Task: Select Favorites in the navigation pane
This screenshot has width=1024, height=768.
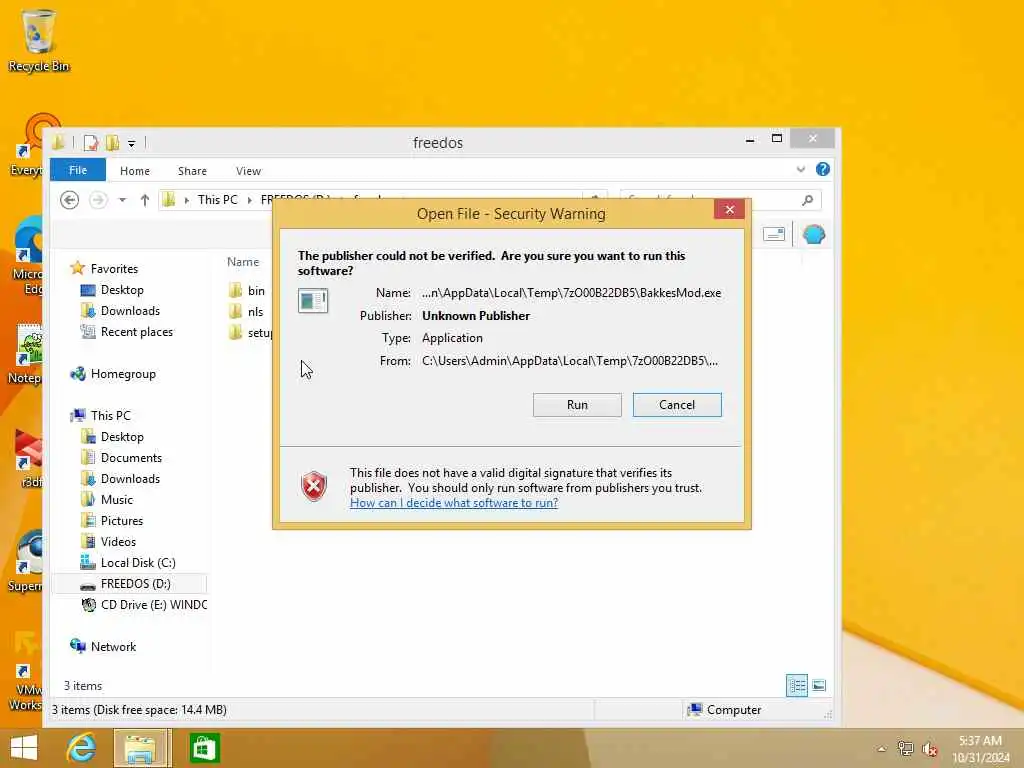Action: [x=114, y=268]
